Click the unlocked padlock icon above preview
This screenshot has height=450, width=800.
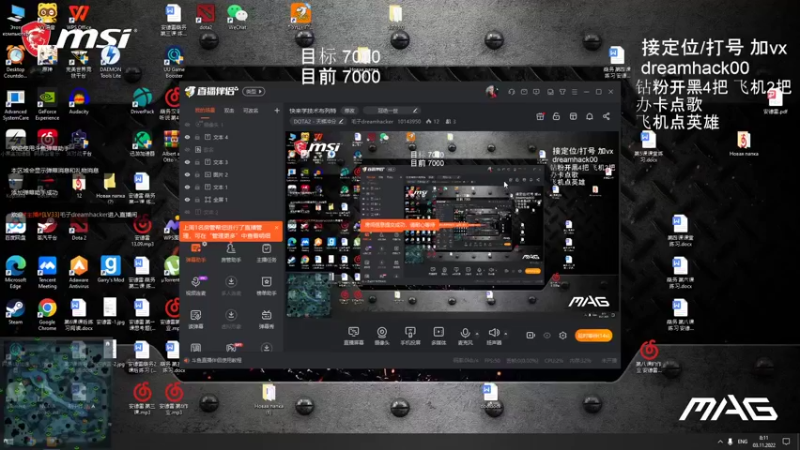tap(556, 116)
